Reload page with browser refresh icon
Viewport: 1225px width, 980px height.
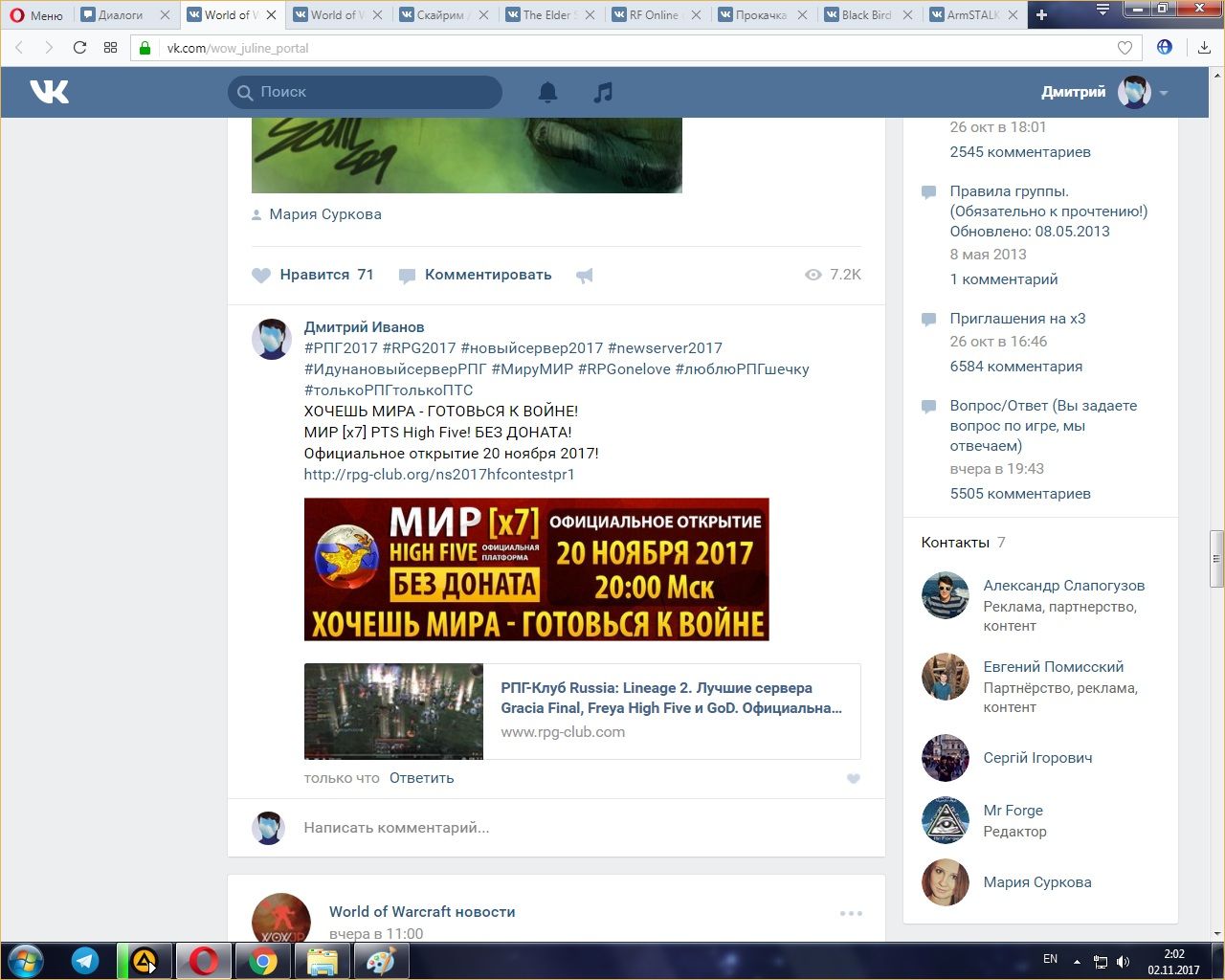coord(80,48)
